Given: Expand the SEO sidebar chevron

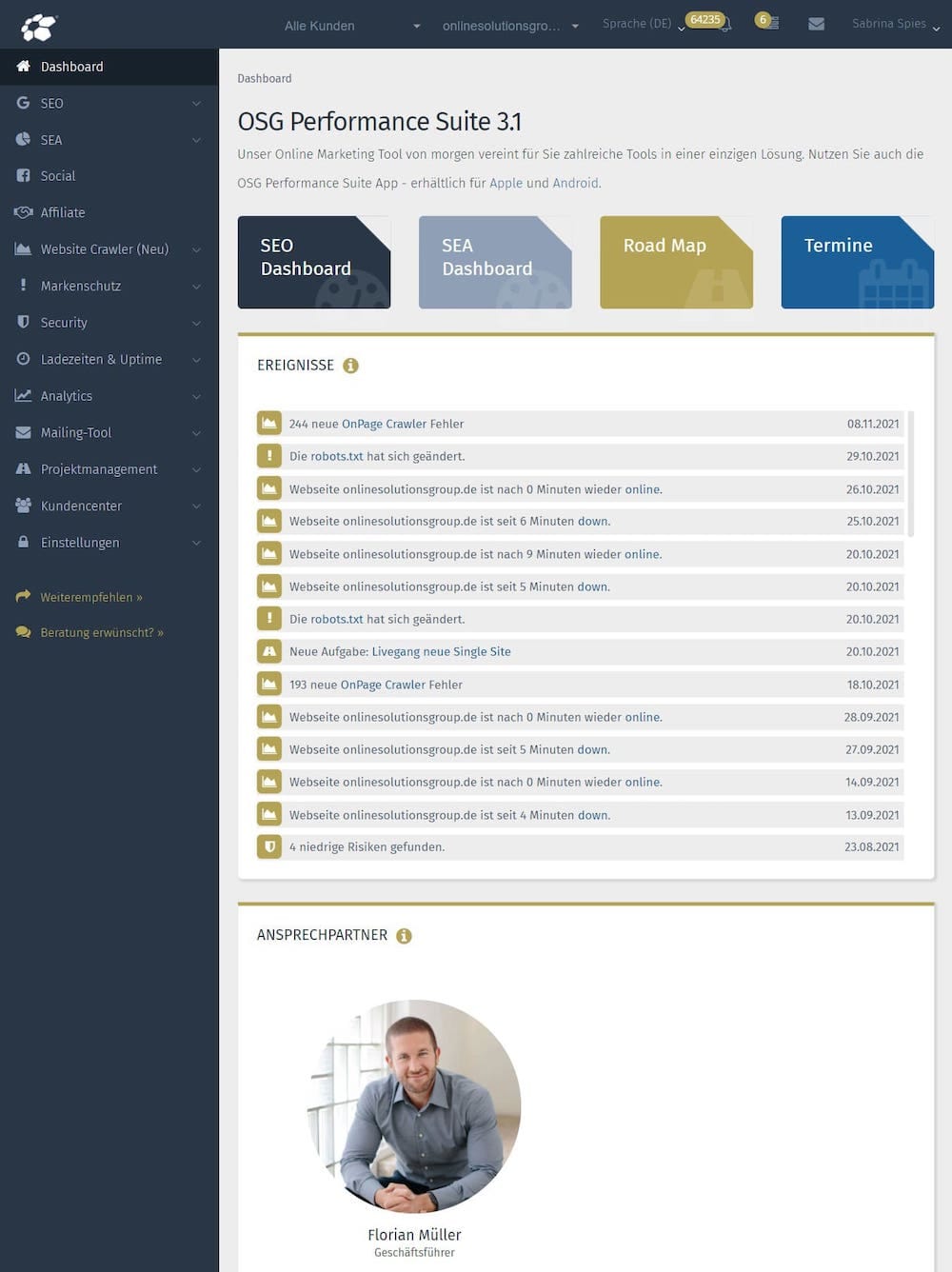Looking at the screenshot, I should pyautogui.click(x=196, y=104).
